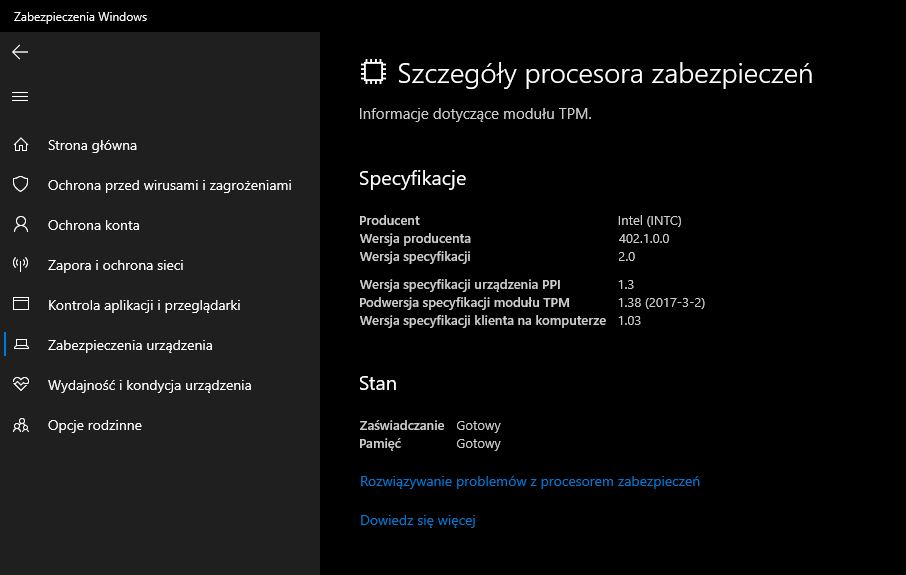
Task: Click the back arrow icon
Action: coord(20,52)
